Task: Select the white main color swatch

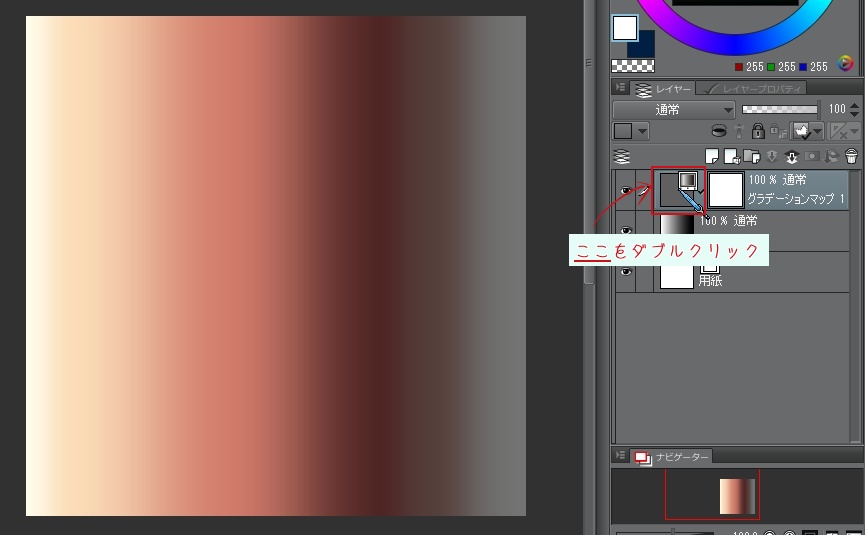Action: [x=624, y=28]
